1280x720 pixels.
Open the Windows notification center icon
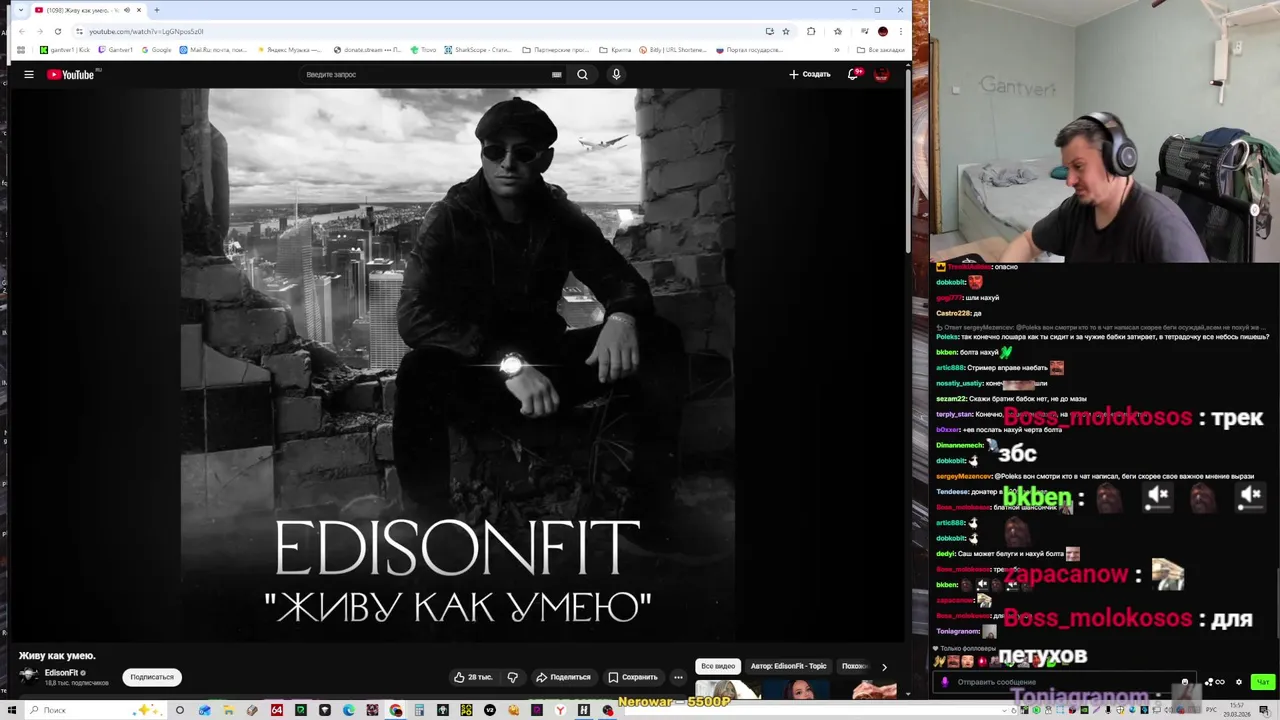click(1267, 710)
